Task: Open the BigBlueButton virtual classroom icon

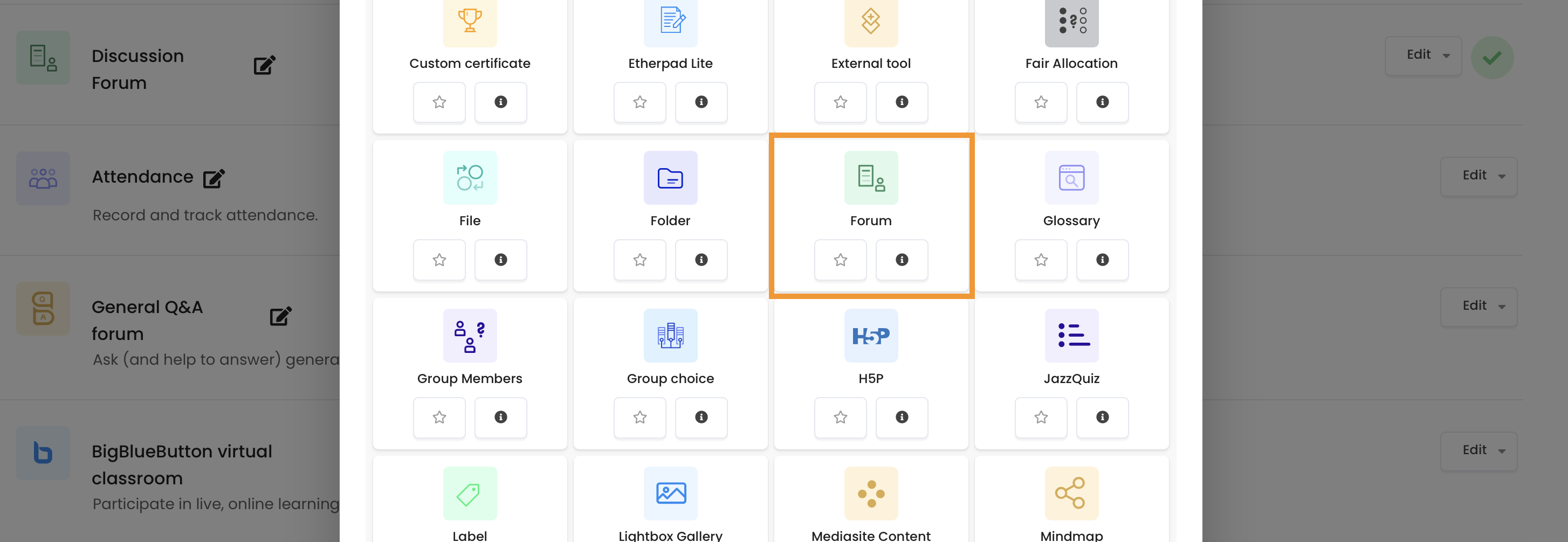Action: point(43,453)
